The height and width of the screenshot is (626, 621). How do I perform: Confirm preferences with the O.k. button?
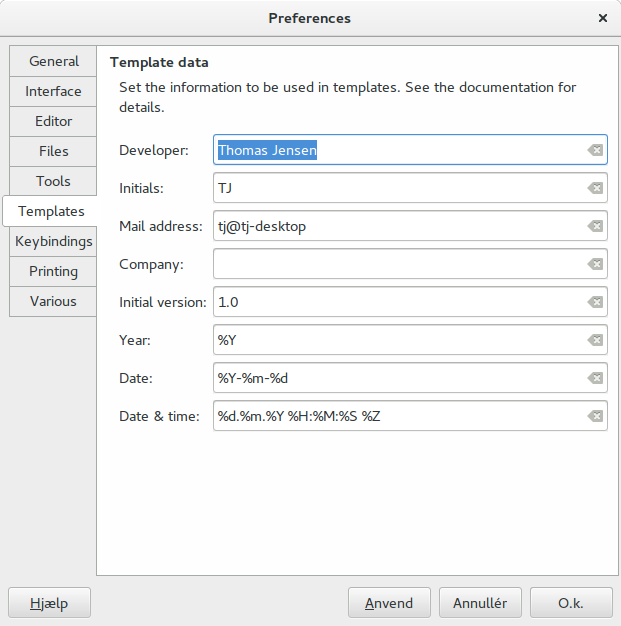(571, 603)
